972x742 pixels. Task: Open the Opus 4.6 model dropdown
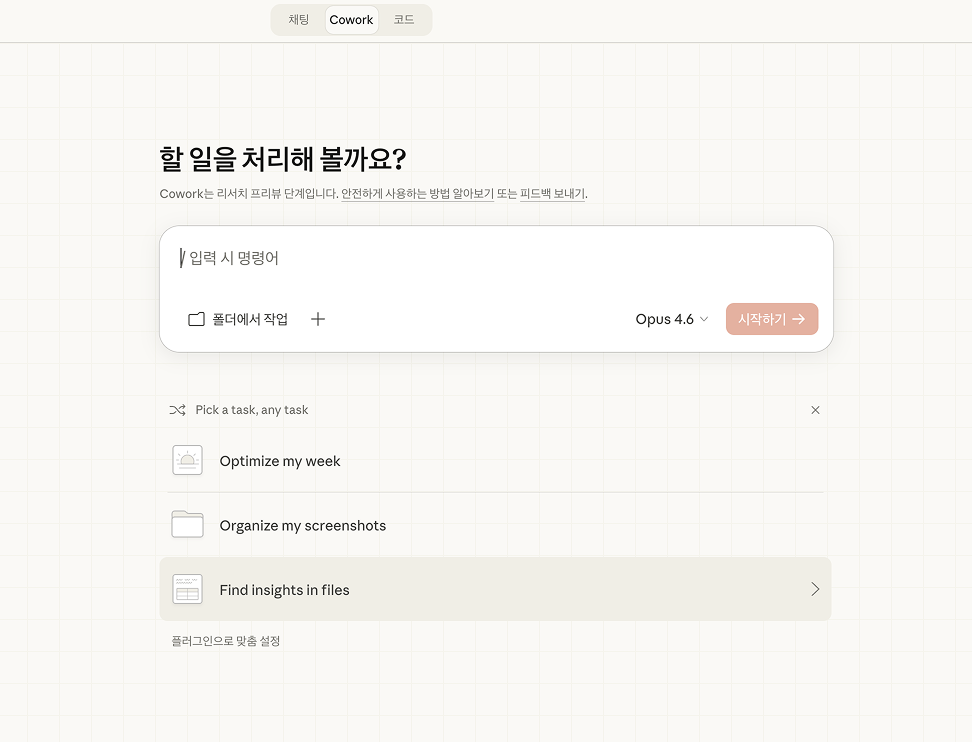[671, 318]
